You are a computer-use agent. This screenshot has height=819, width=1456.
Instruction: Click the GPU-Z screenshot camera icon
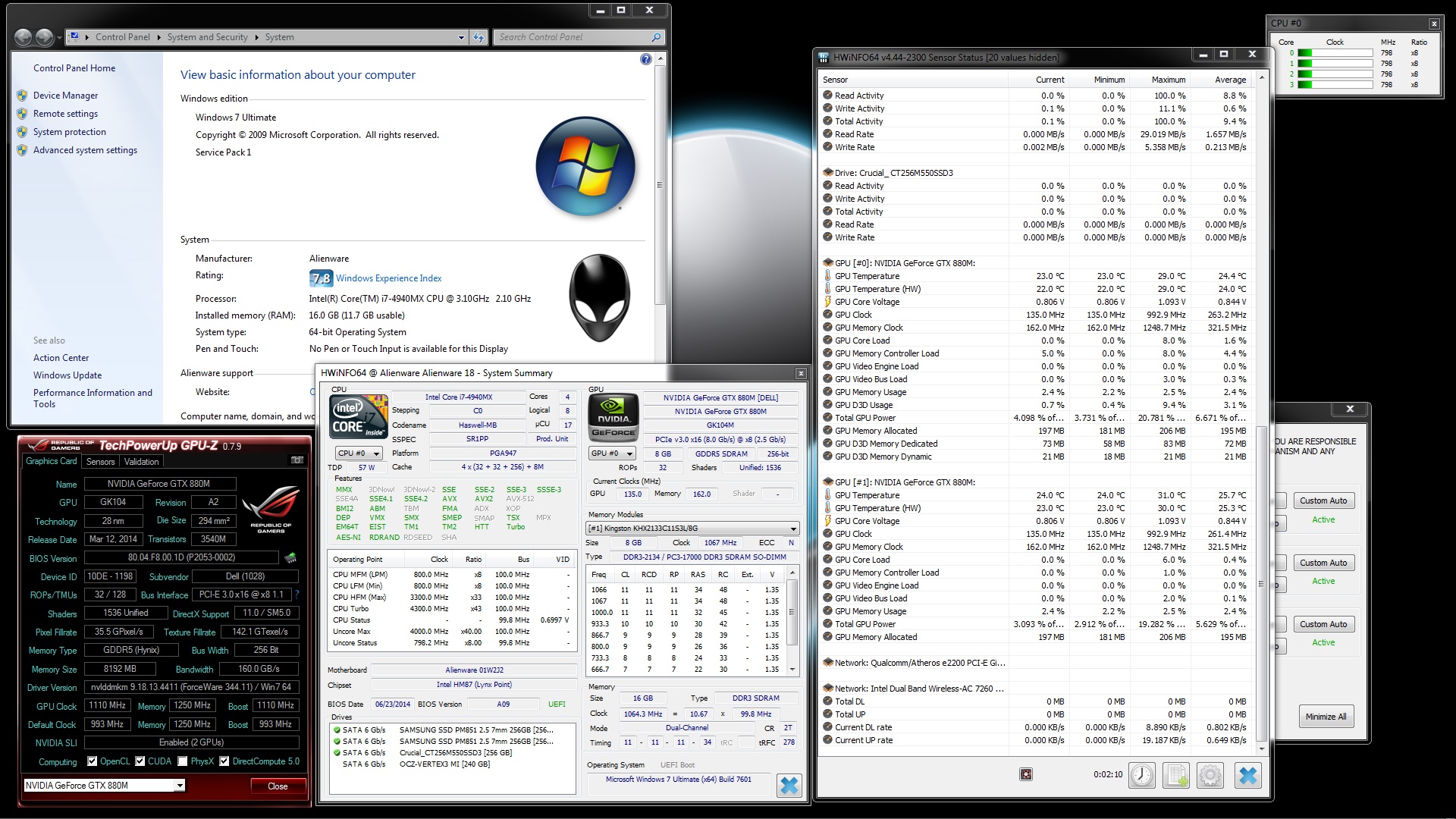pyautogui.click(x=297, y=460)
